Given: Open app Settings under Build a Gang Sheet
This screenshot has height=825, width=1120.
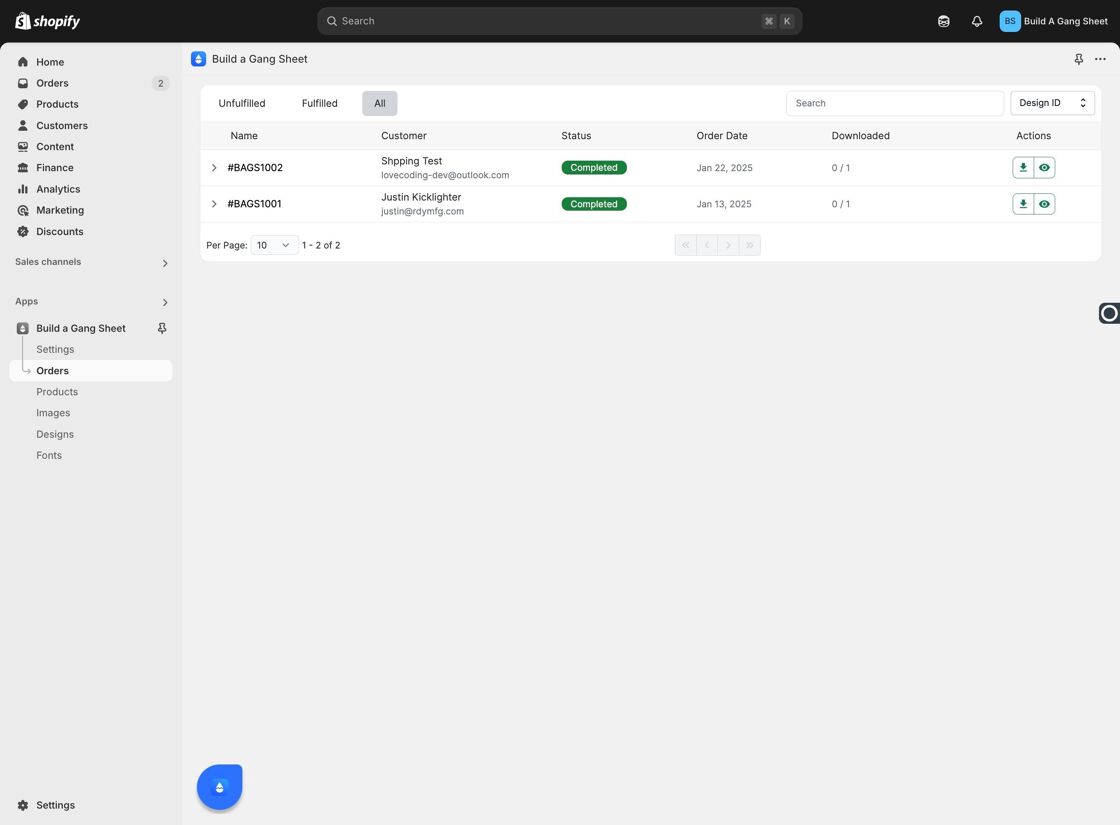Looking at the screenshot, I should tap(55, 349).
